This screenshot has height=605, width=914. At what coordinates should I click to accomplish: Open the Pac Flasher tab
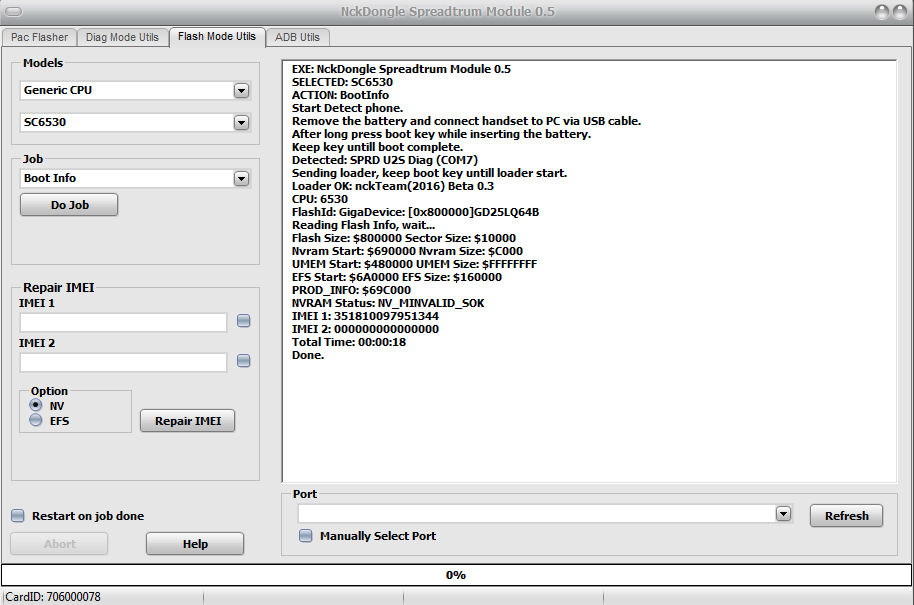pos(39,37)
